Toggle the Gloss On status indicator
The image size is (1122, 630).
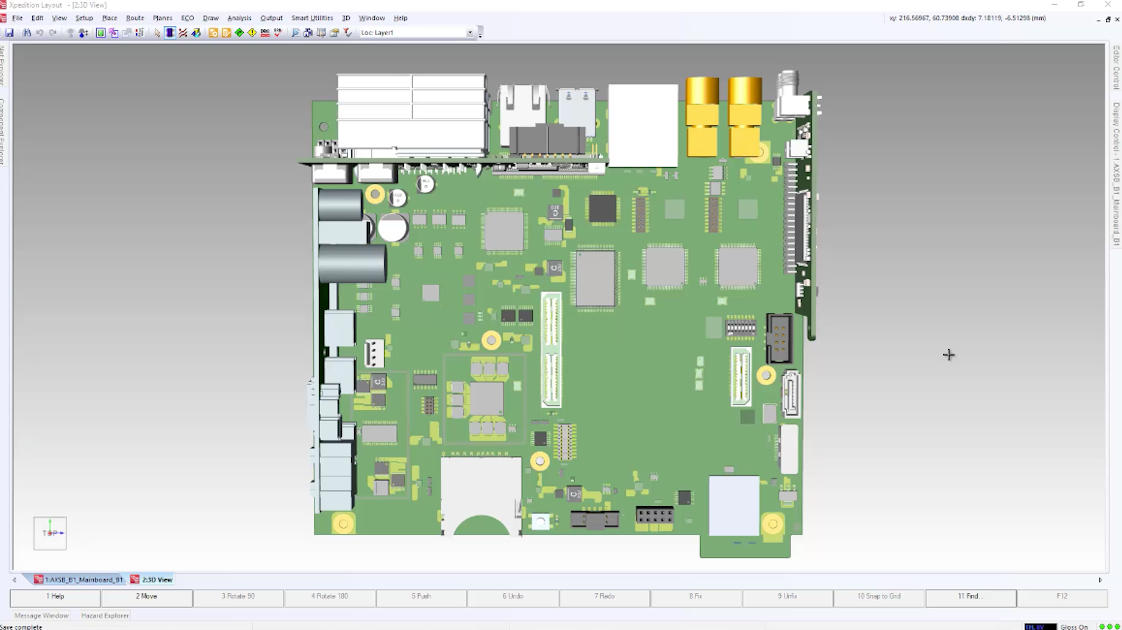tap(1074, 626)
